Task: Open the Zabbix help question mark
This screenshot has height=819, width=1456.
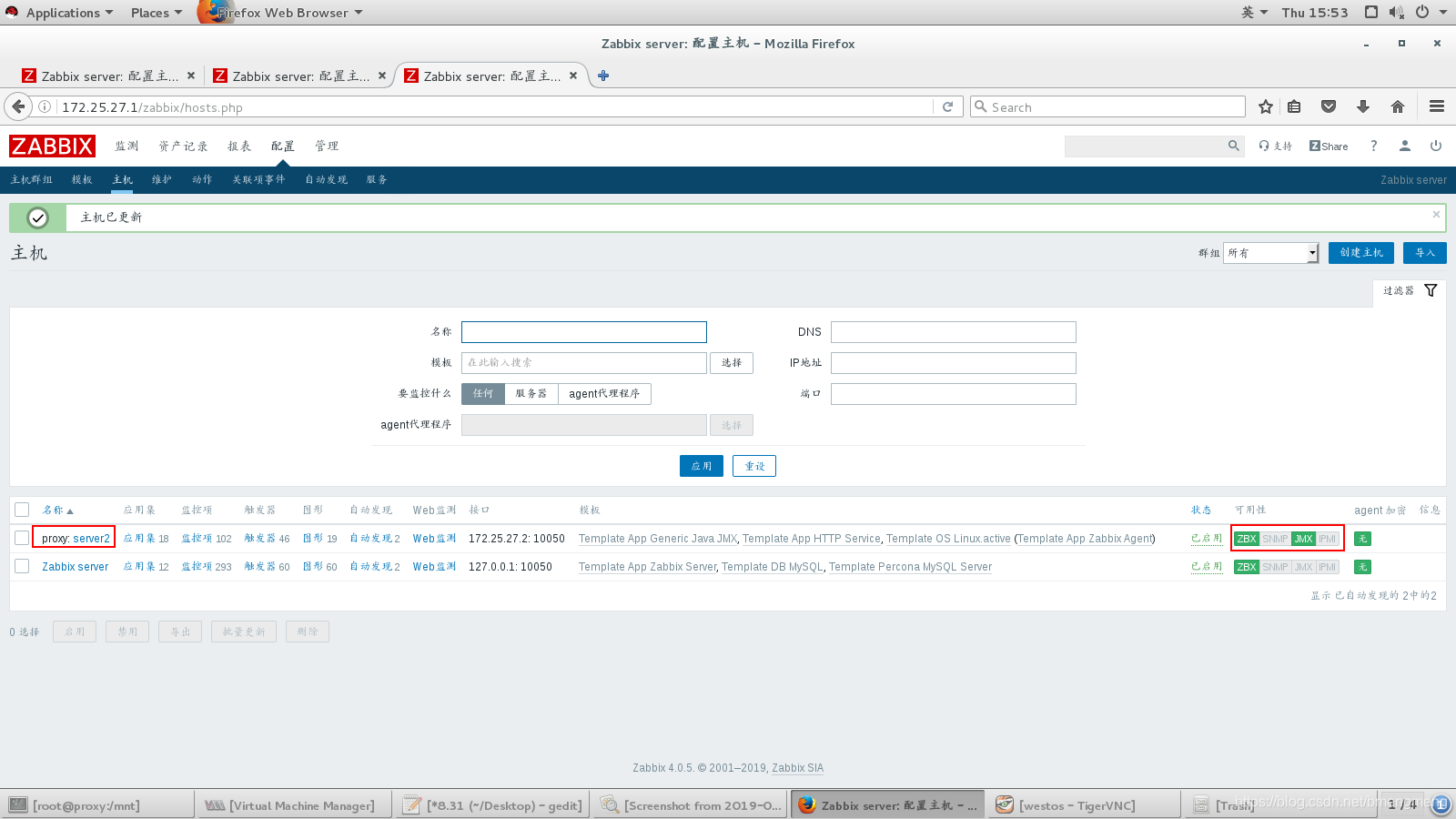Action: (x=1374, y=146)
